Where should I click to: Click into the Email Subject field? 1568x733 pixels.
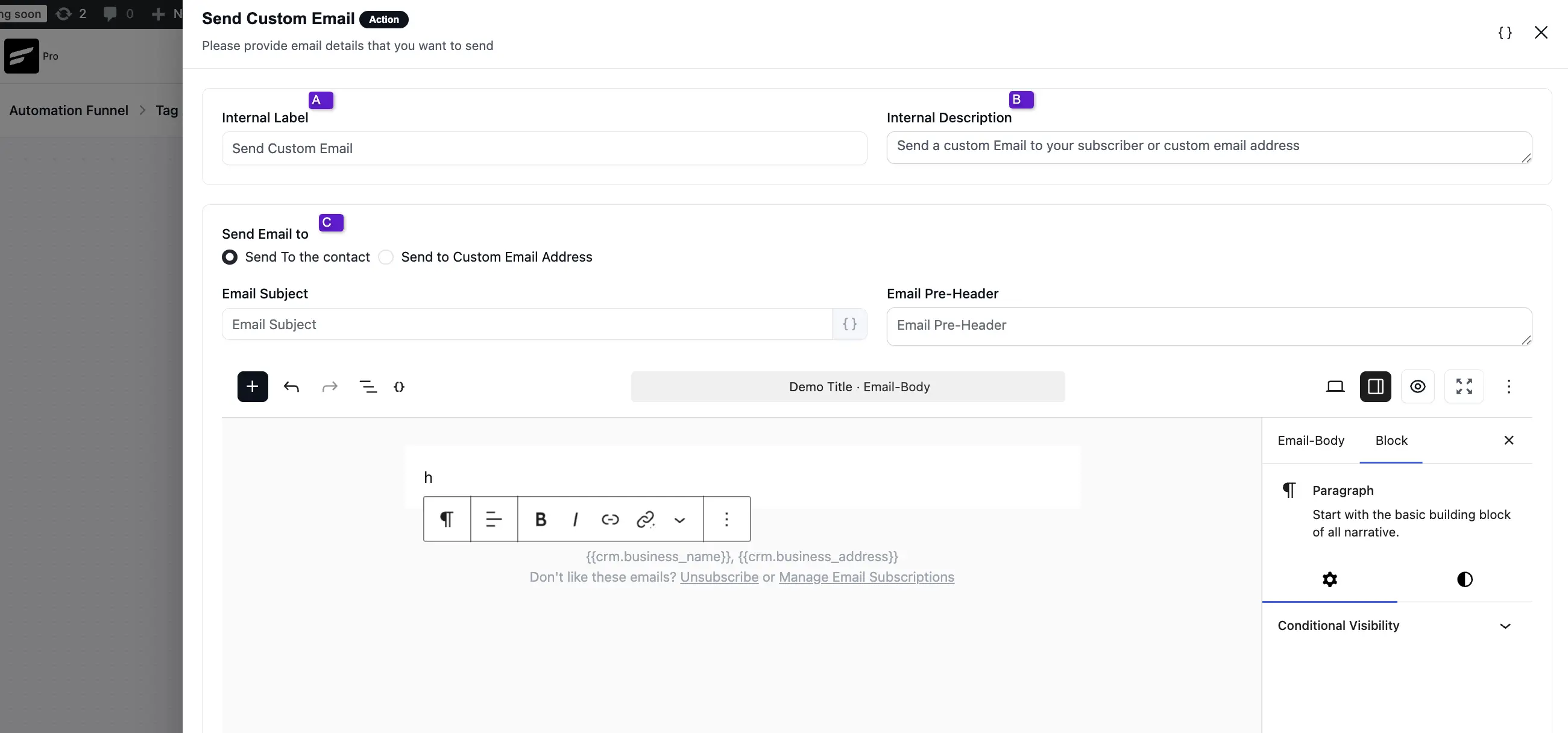pyautogui.click(x=527, y=324)
